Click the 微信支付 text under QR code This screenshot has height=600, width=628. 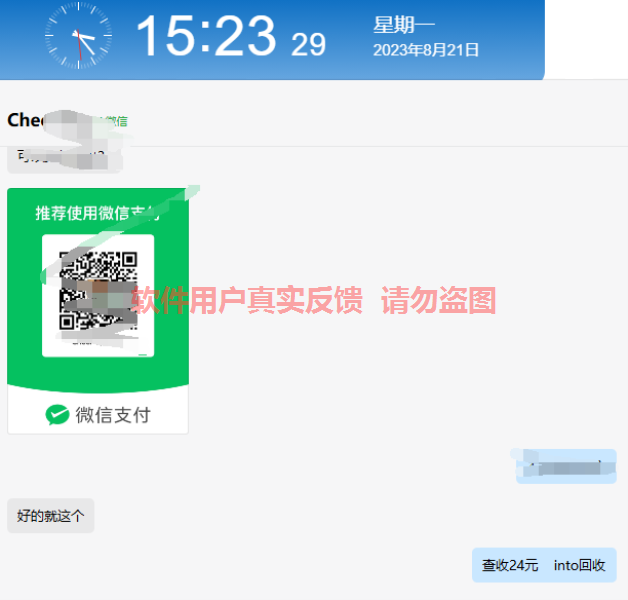click(113, 415)
